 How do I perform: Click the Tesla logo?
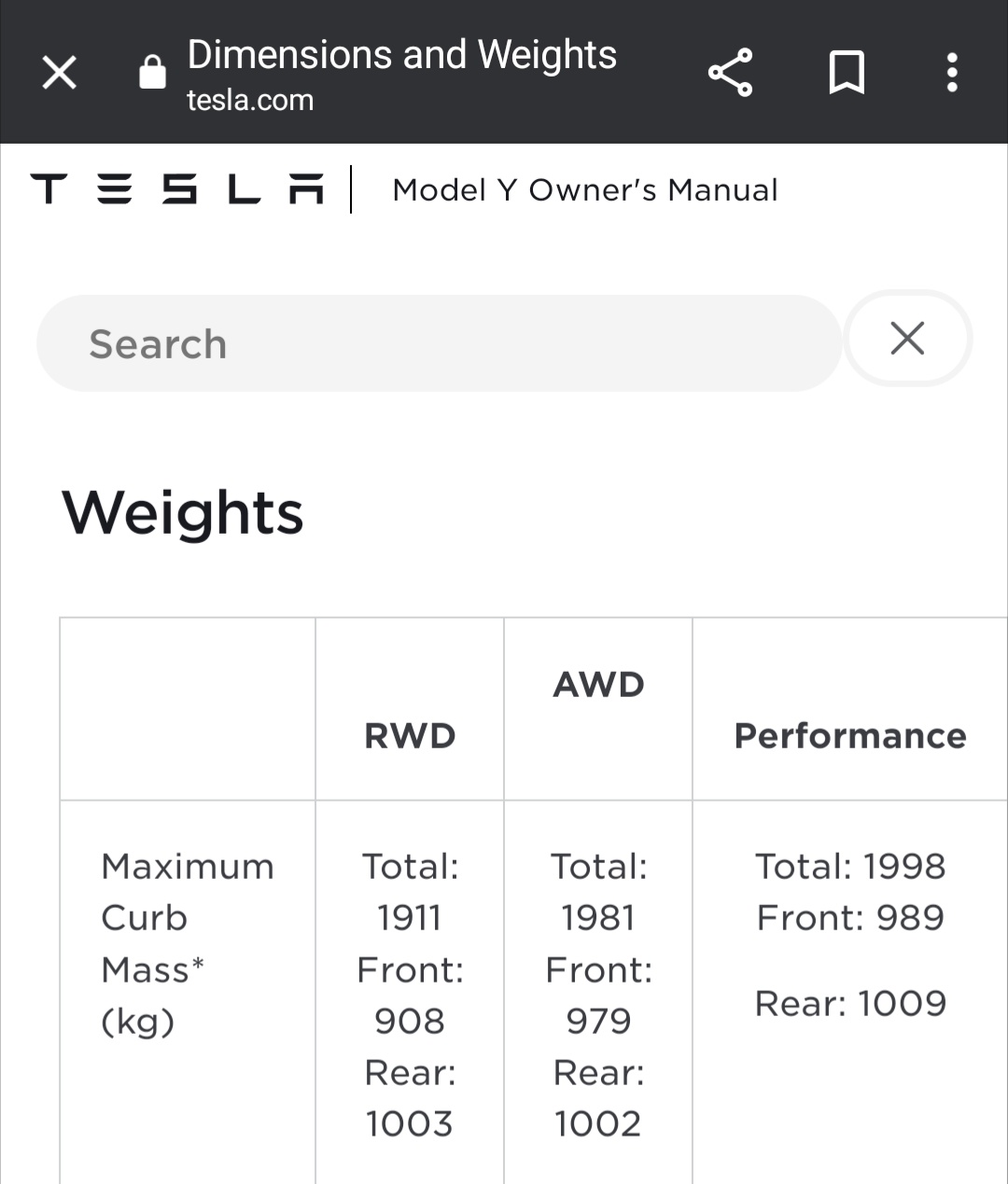click(177, 189)
